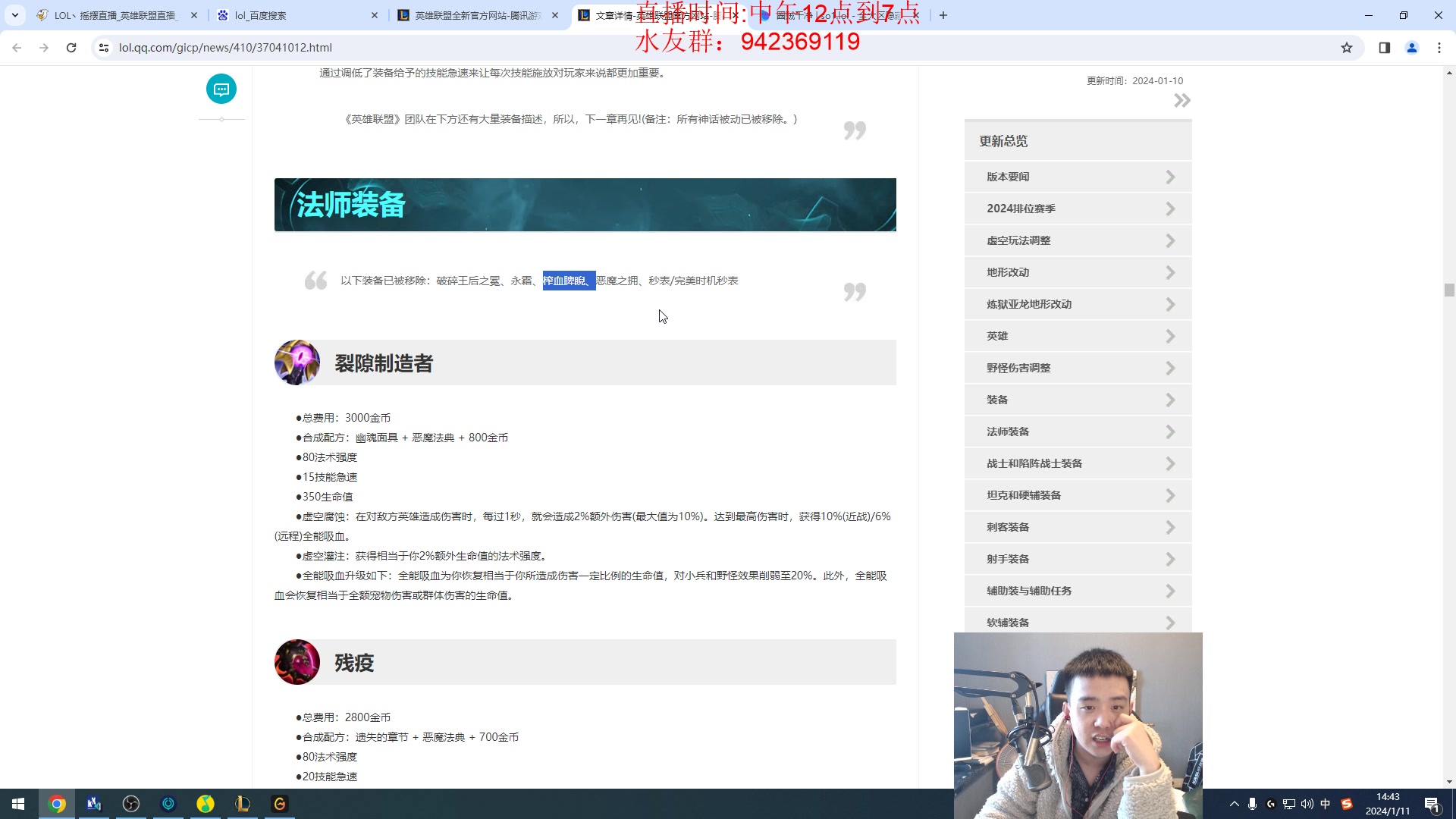Go to 野怪伤害调整 section
The height and width of the screenshot is (819, 1456).
(x=1078, y=368)
